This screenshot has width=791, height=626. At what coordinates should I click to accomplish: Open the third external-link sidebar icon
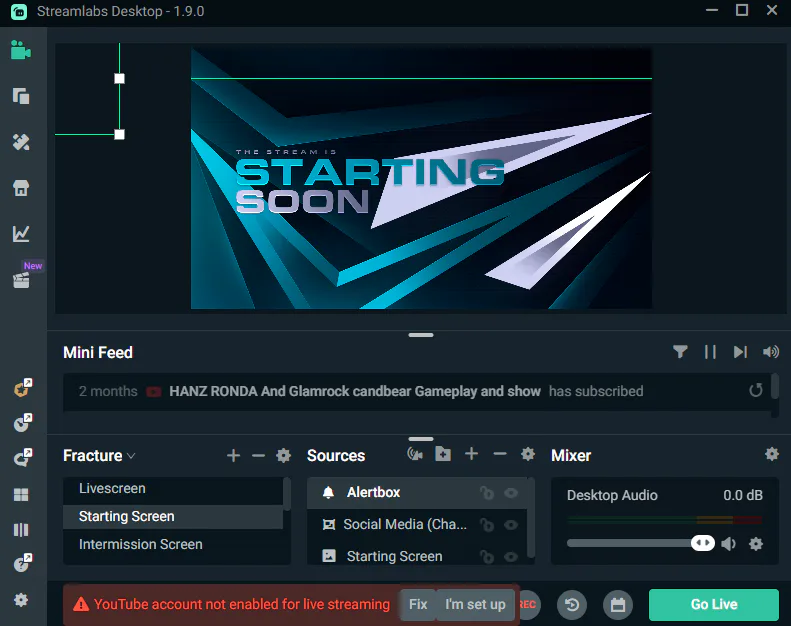(22, 458)
